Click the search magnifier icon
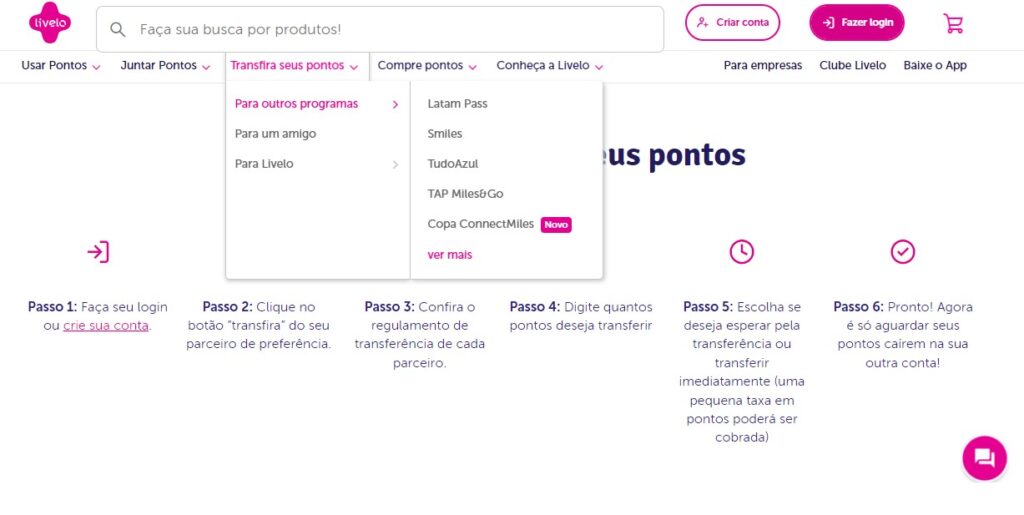 (x=118, y=30)
